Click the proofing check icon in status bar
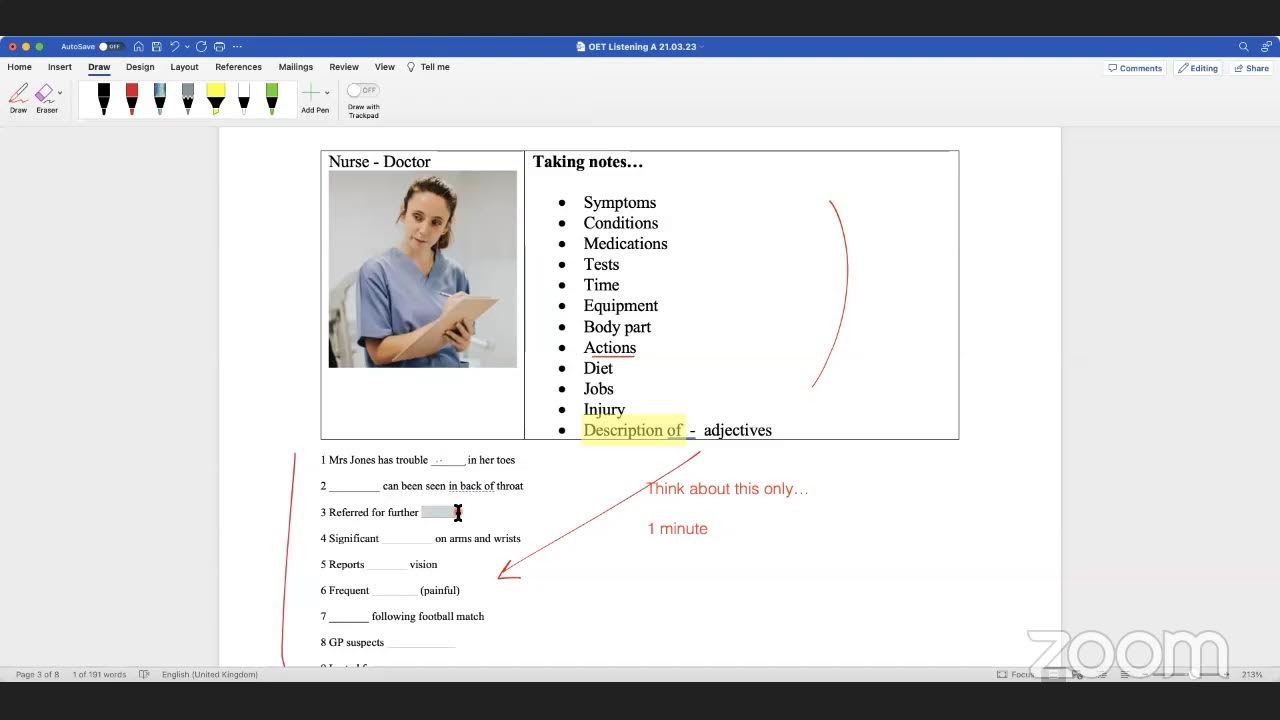1280x720 pixels. tap(144, 675)
